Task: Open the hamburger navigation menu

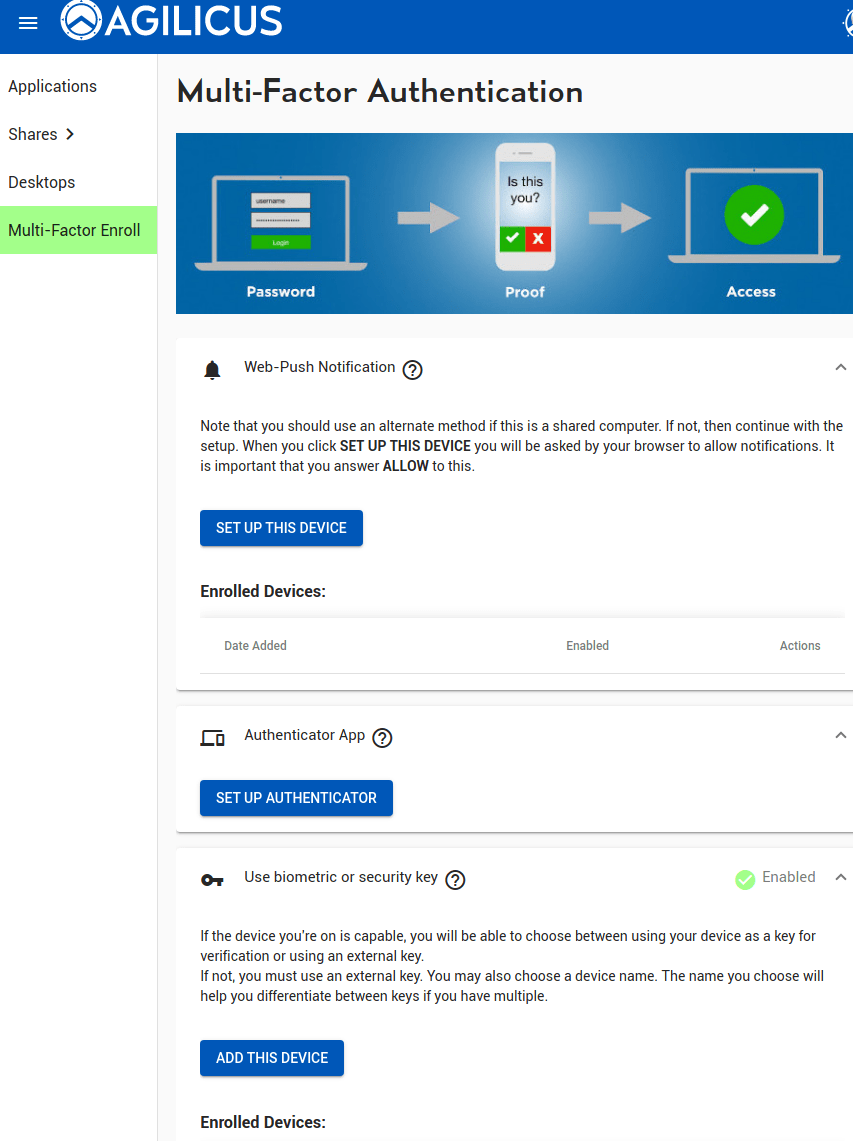Action: [28, 23]
